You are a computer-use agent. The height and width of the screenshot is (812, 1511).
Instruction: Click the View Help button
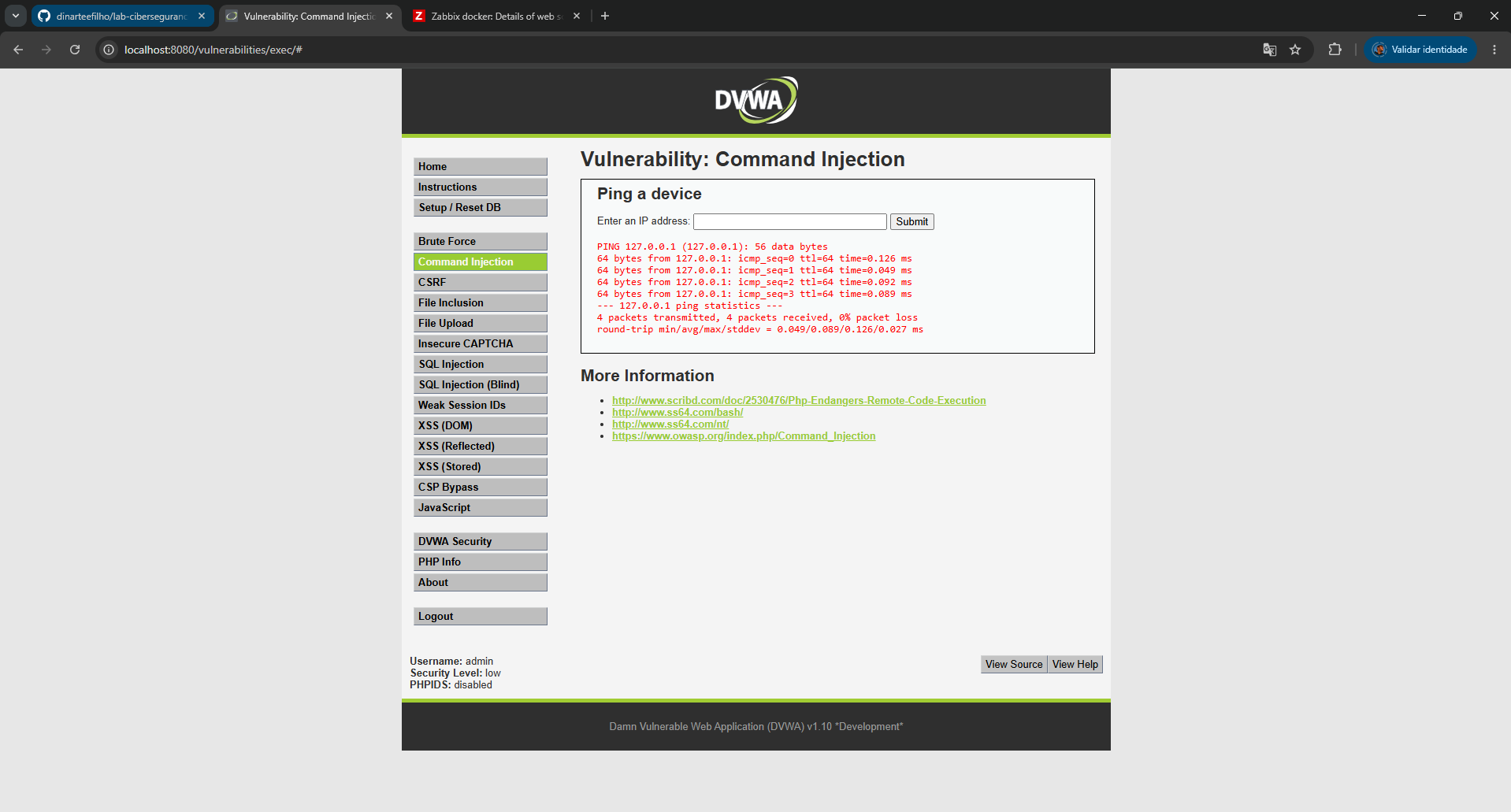(1075, 664)
